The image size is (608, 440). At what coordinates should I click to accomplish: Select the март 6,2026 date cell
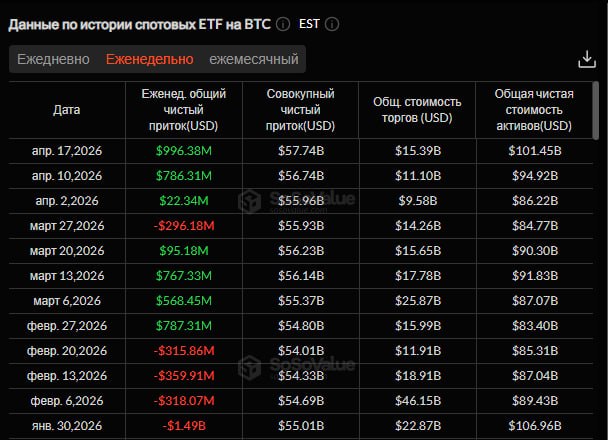point(67,300)
